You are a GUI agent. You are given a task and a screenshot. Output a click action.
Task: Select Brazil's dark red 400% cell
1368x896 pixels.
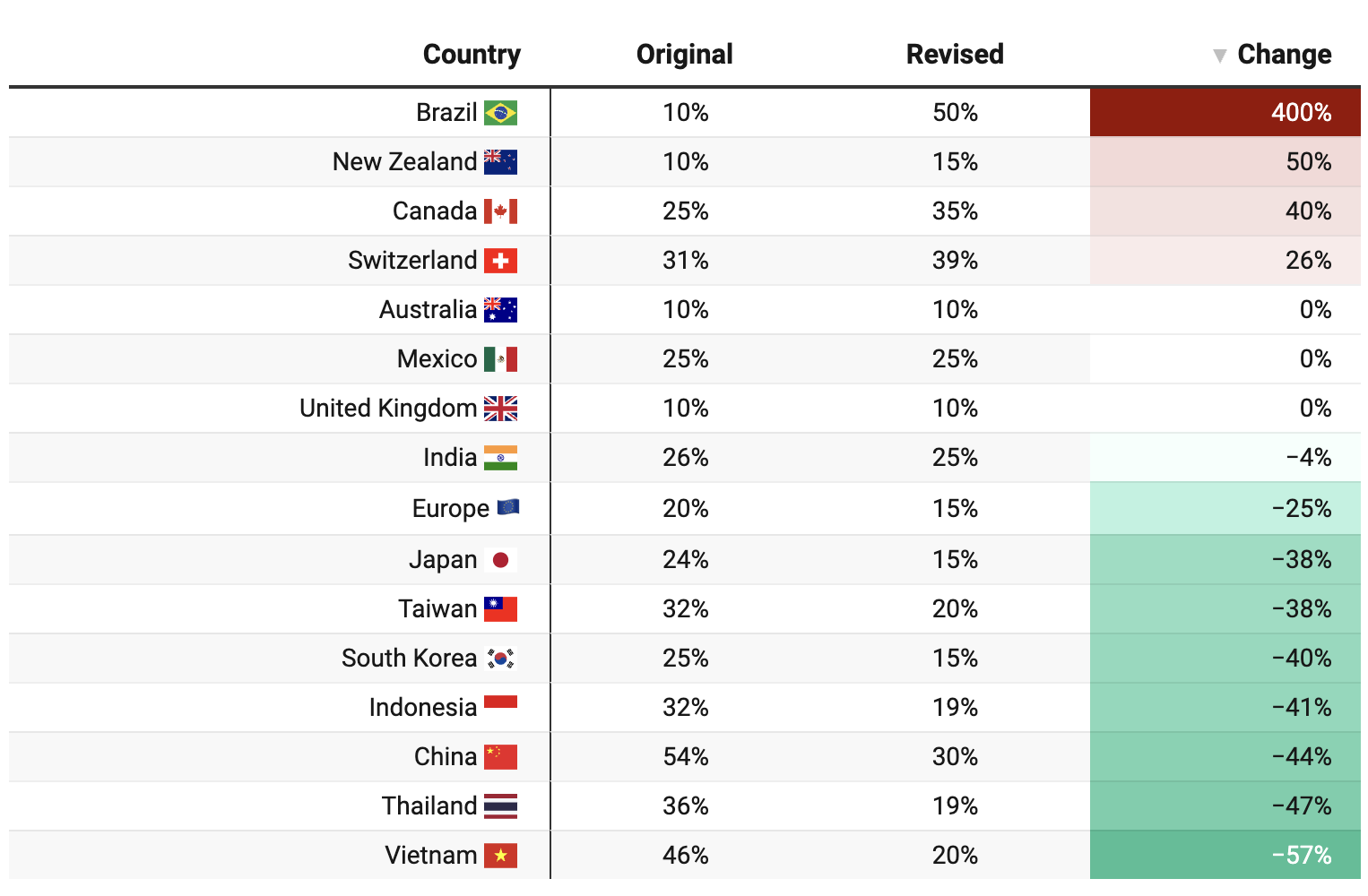tap(1225, 113)
